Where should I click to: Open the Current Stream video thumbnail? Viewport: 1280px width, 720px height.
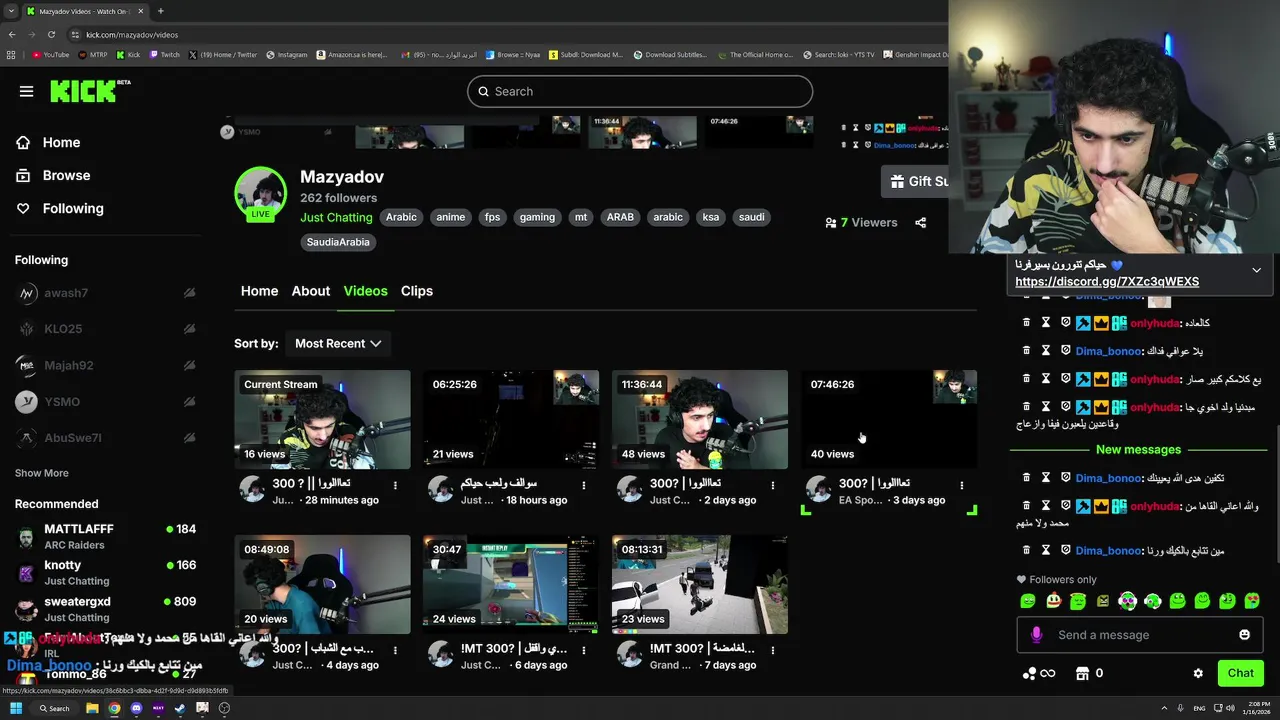click(322, 420)
